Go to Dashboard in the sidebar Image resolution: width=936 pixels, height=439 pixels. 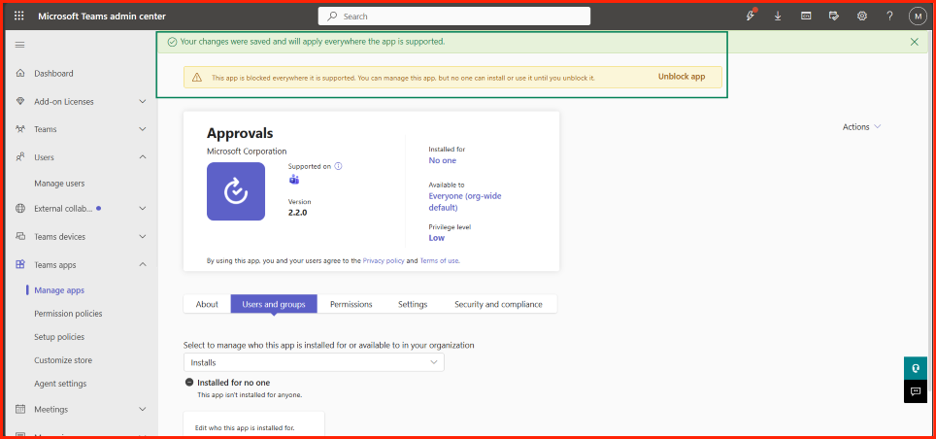pos(54,73)
